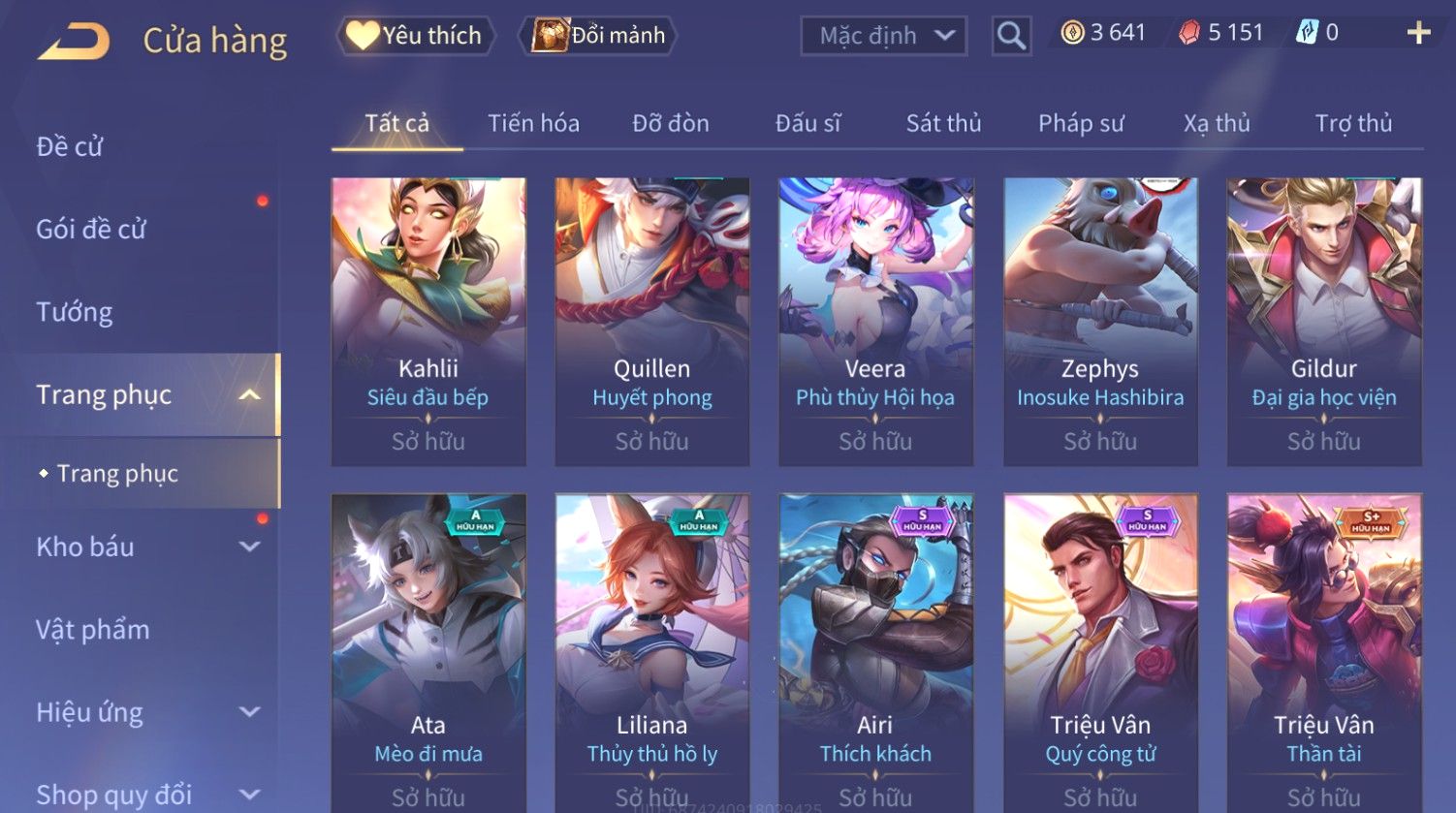This screenshot has height=813, width=1456.
Task: Tap the back arrow icon
Action: pos(74,42)
